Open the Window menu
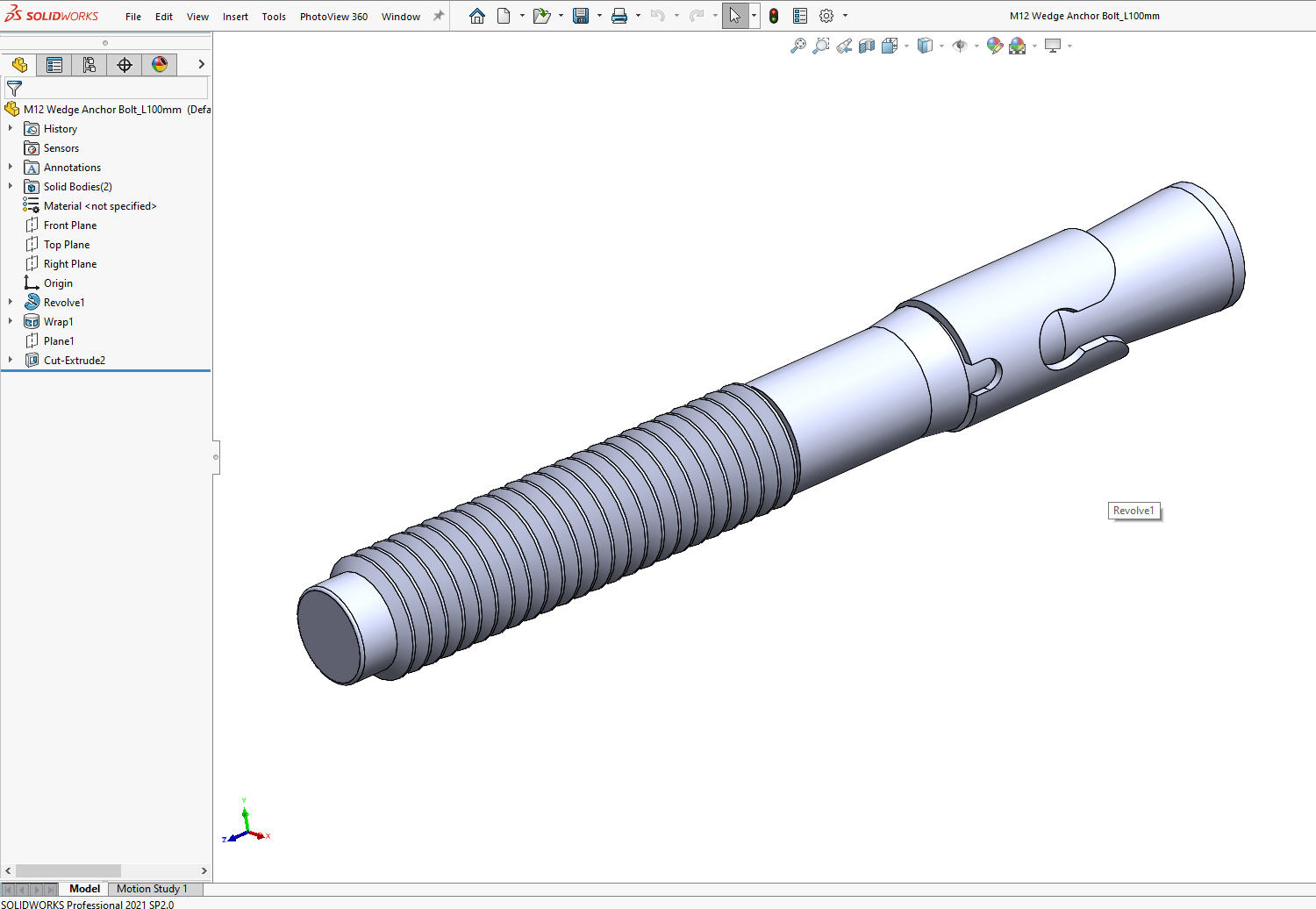The image size is (1316, 909). [401, 17]
